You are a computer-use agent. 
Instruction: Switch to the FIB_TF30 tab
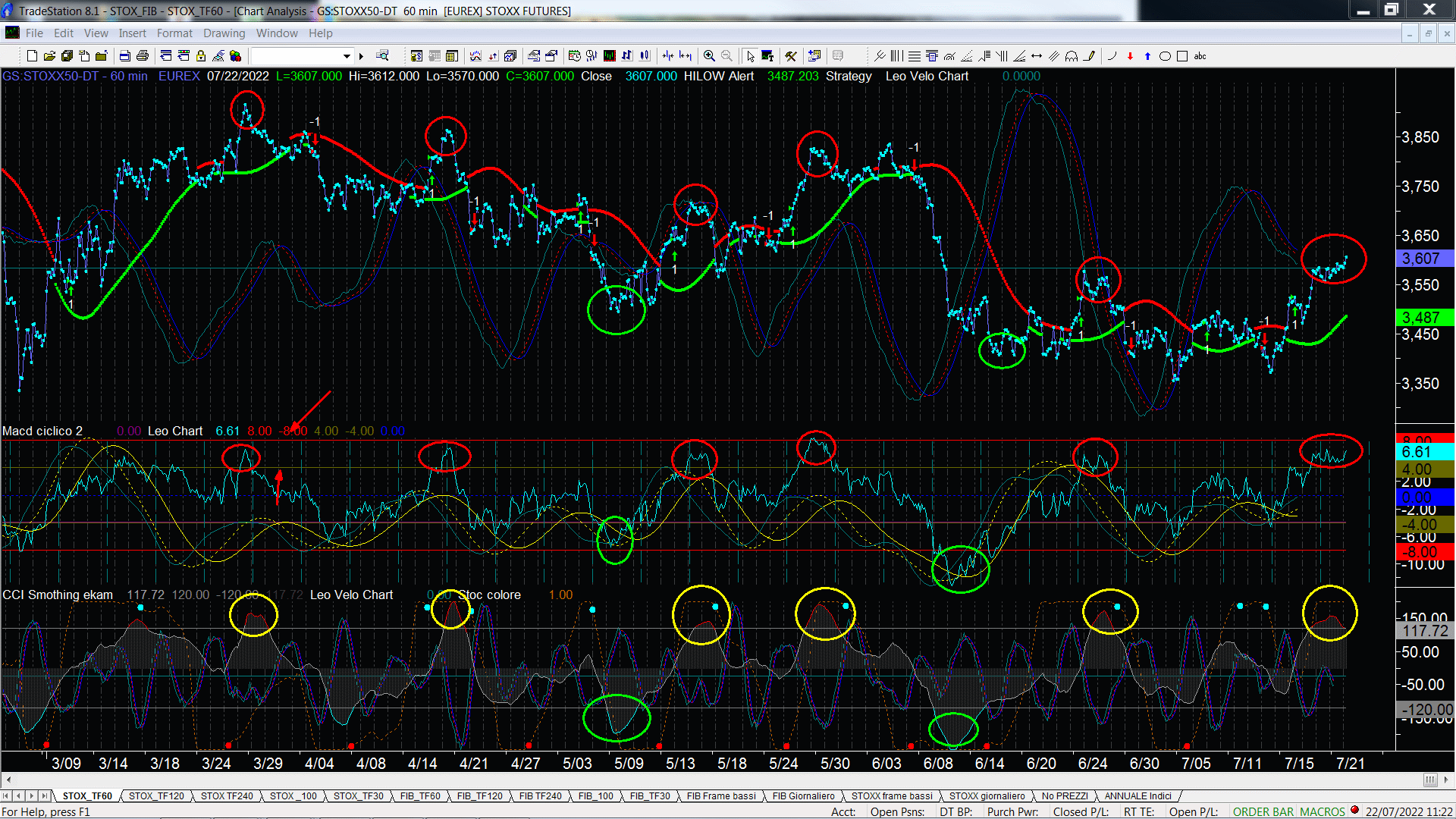tap(650, 796)
